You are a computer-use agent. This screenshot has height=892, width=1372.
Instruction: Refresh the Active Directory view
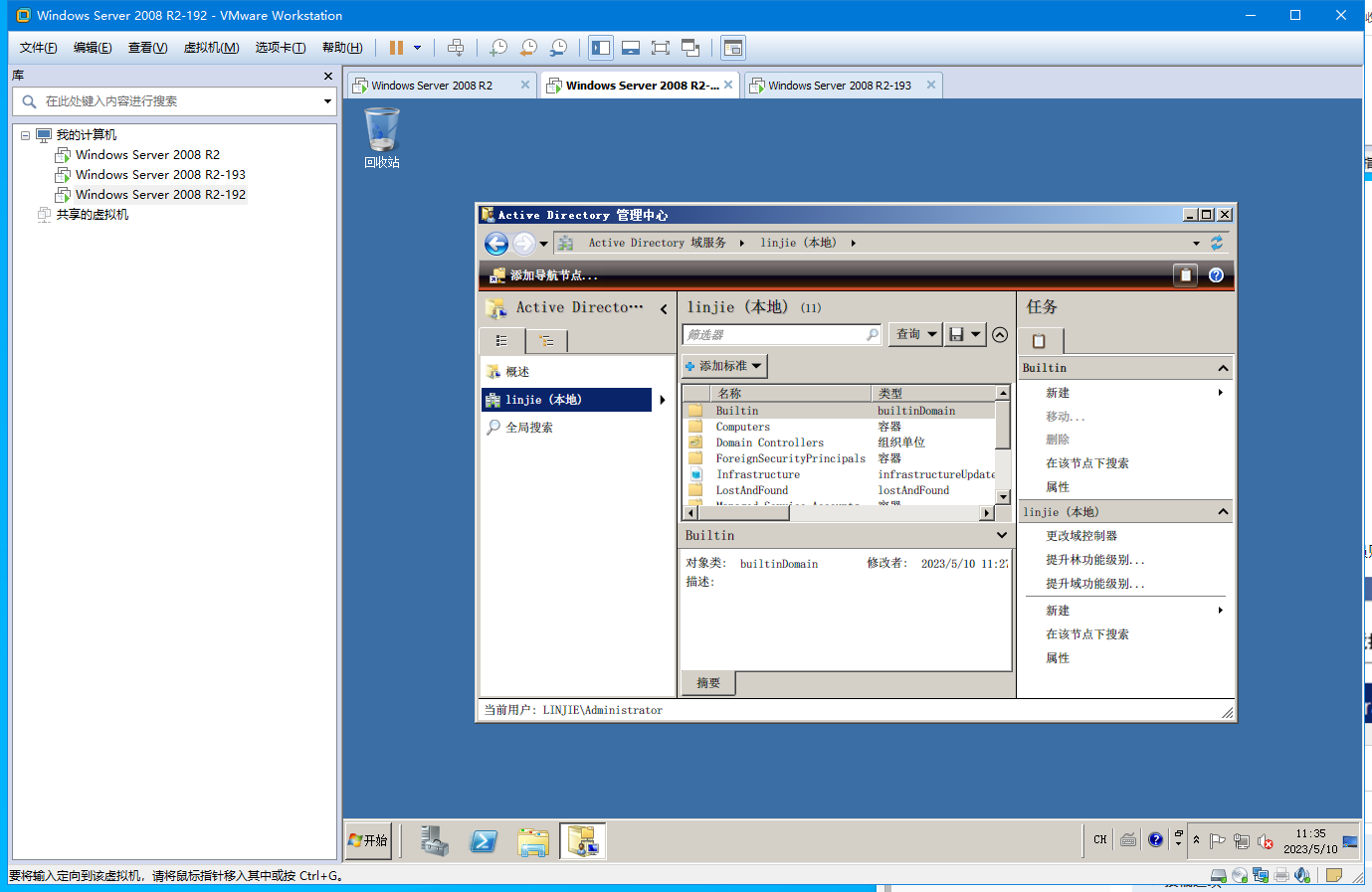pyautogui.click(x=1217, y=243)
